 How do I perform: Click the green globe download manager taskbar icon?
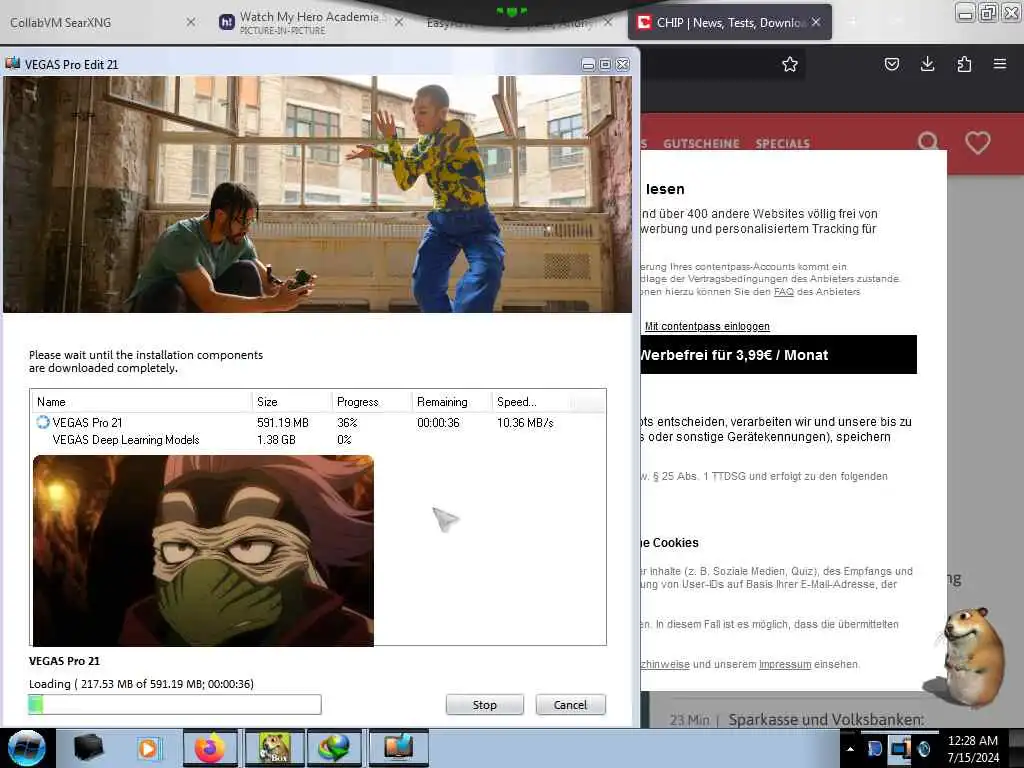(334, 748)
